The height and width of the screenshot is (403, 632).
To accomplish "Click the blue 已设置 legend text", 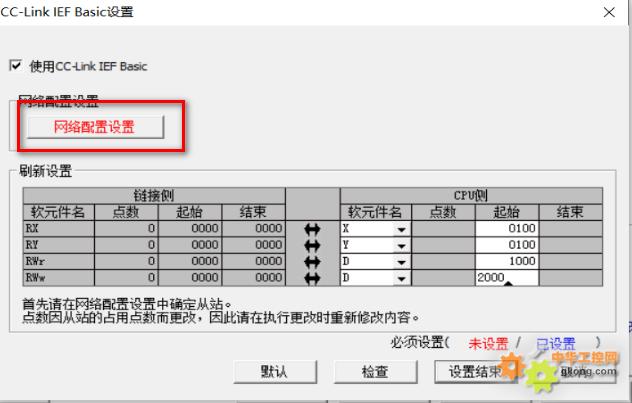I will coord(555,344).
